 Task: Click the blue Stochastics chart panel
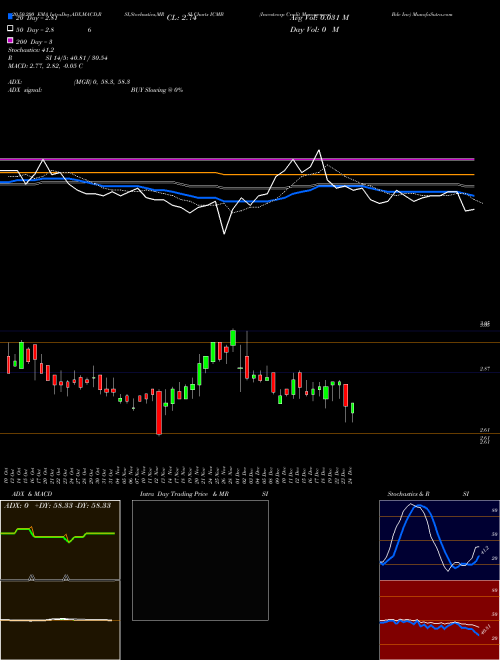439,540
